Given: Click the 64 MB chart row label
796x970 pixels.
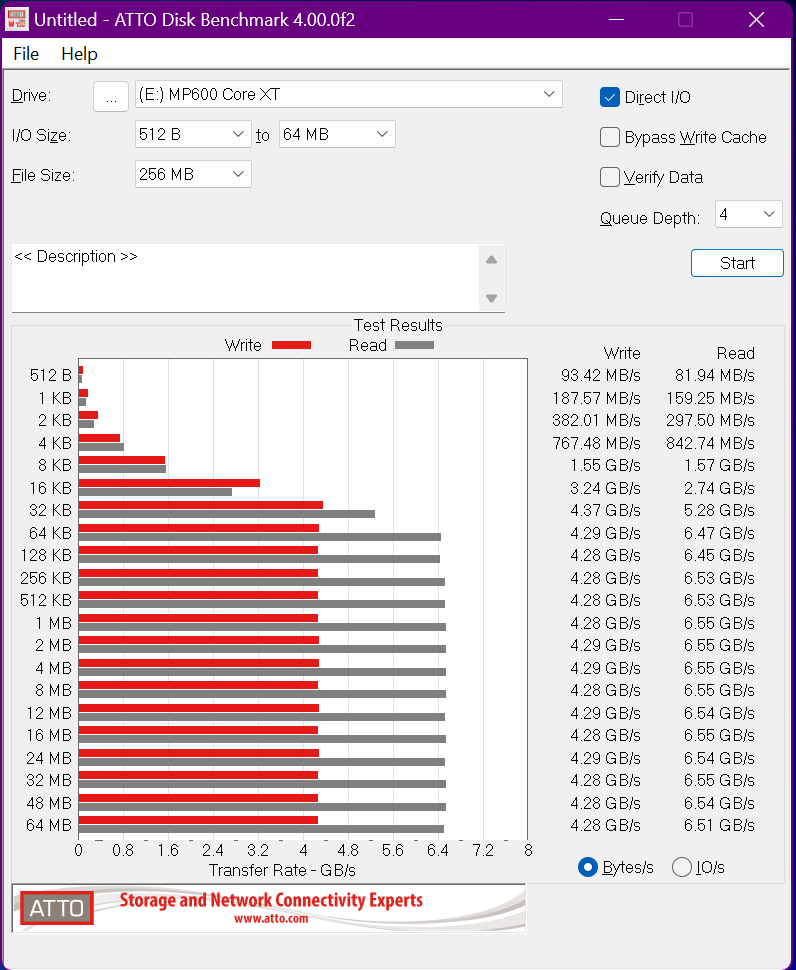Looking at the screenshot, I should tap(49, 825).
